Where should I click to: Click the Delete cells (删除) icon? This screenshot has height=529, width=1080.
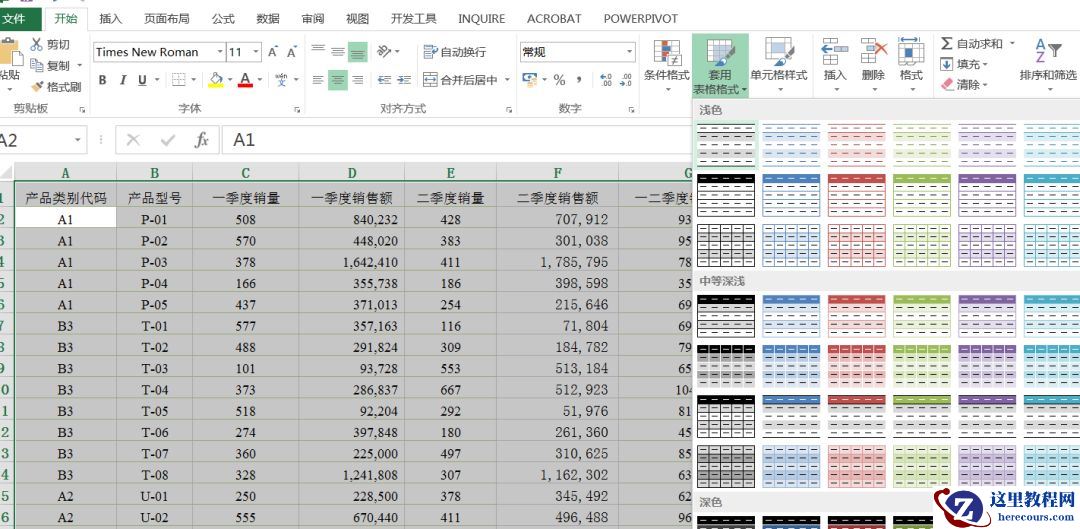coord(873,60)
